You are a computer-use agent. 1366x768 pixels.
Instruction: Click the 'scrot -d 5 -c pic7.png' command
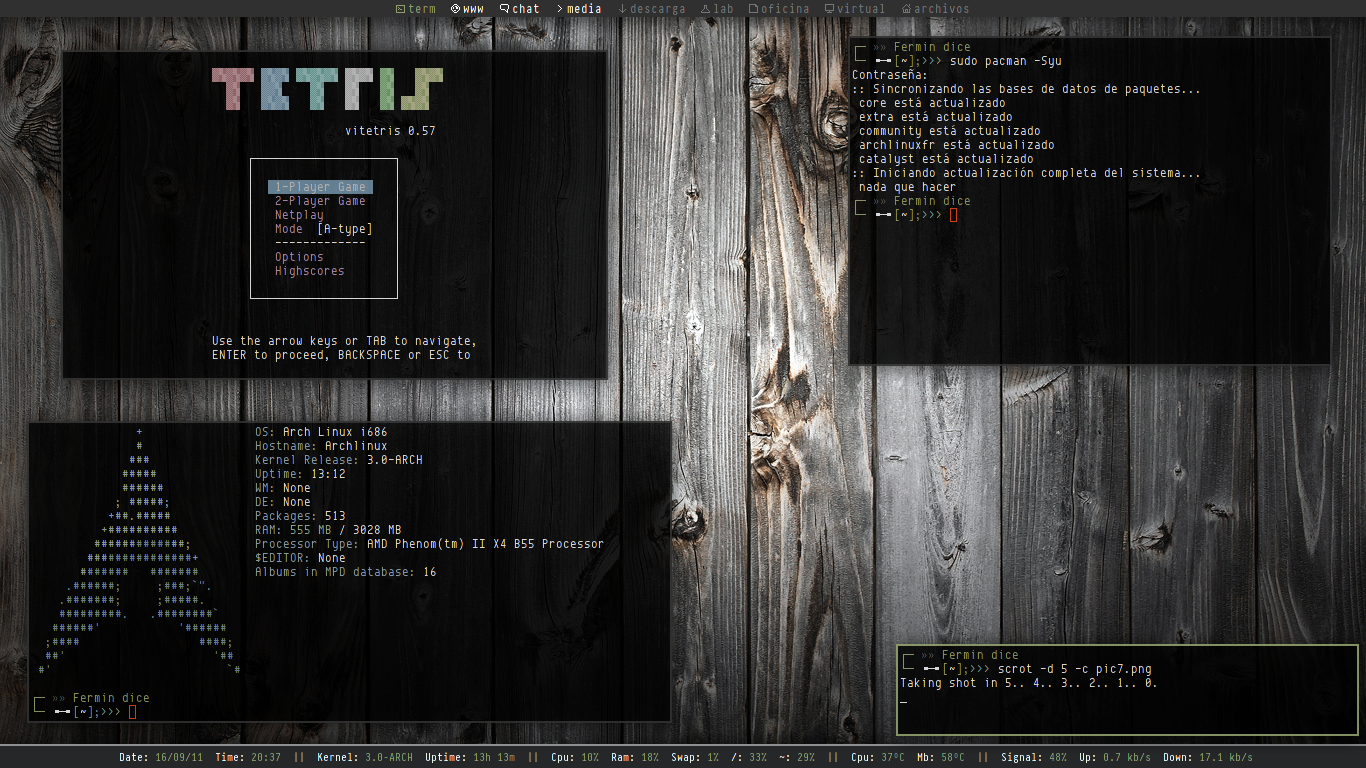coord(1075,669)
